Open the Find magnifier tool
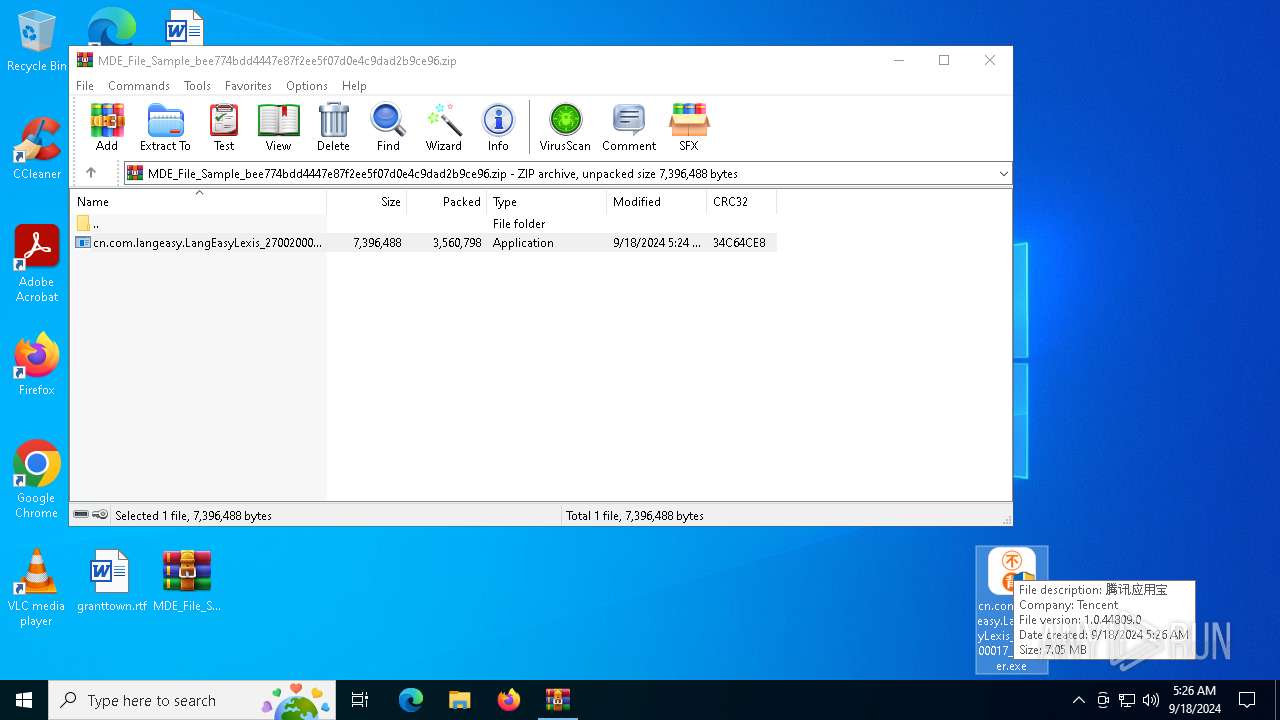The image size is (1280, 720). point(388,127)
